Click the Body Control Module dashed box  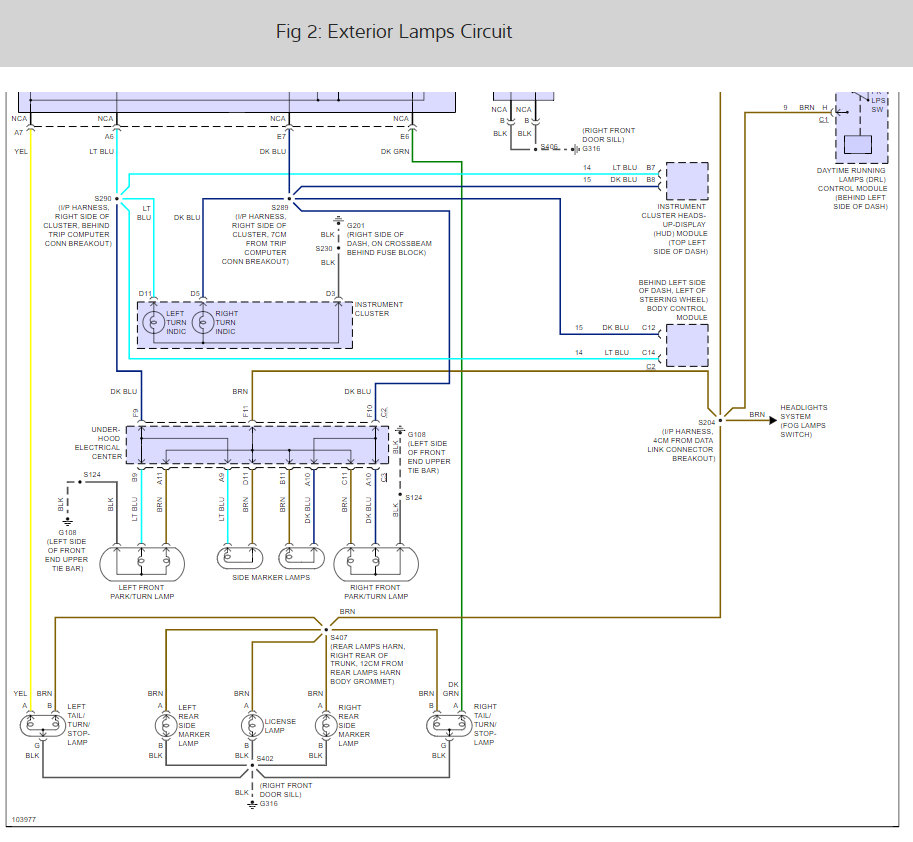click(687, 345)
